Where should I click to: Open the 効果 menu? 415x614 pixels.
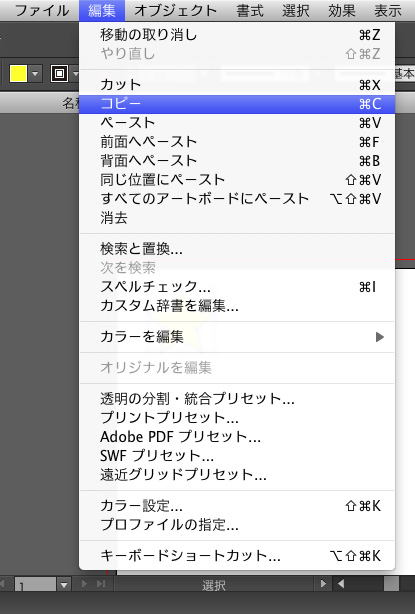coord(342,11)
